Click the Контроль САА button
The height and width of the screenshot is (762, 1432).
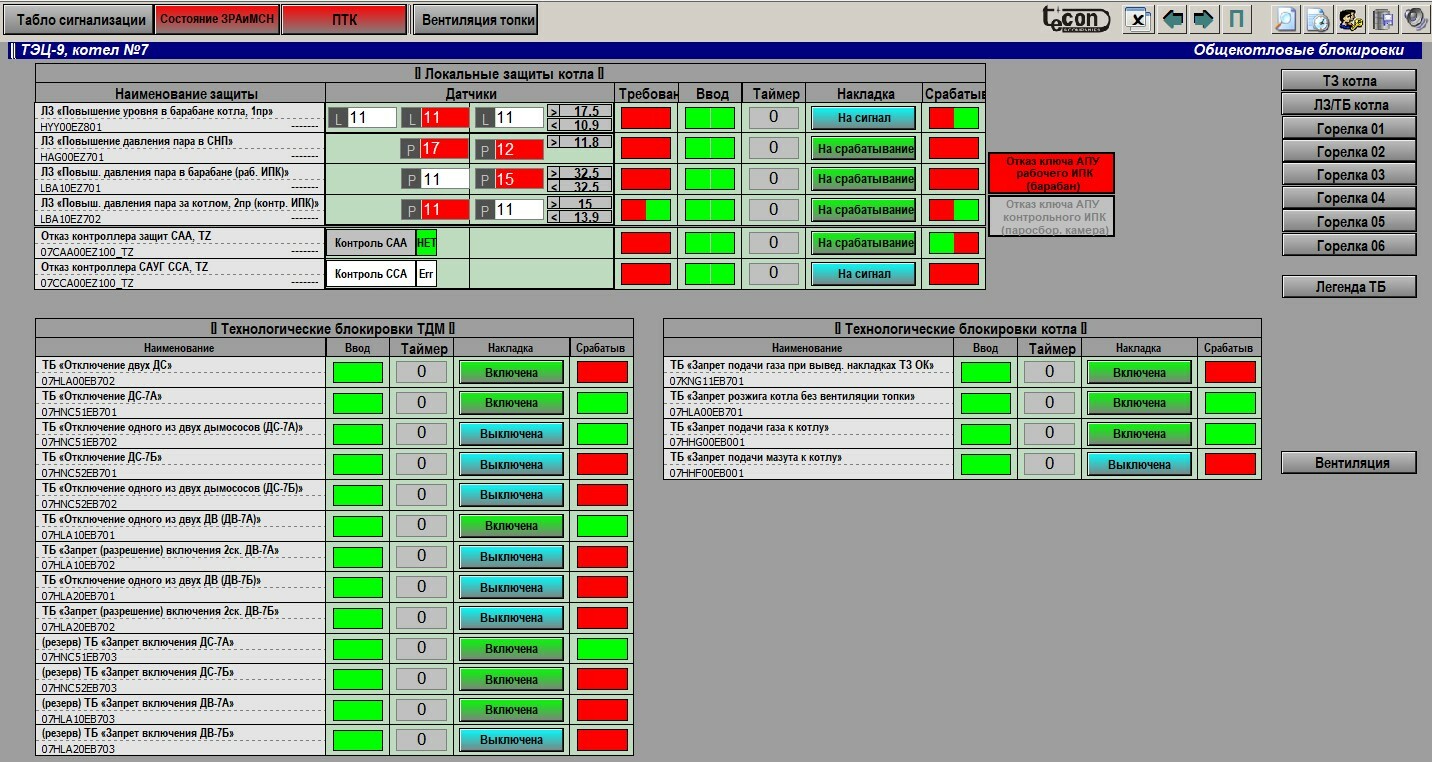(370, 243)
